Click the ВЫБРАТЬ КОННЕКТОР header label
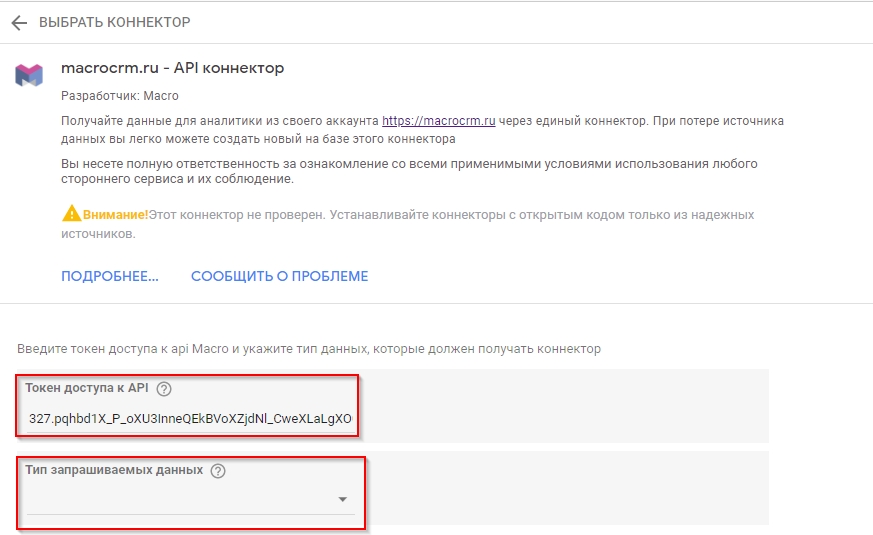Image resolution: width=873 pixels, height=535 pixels. pyautogui.click(x=114, y=22)
